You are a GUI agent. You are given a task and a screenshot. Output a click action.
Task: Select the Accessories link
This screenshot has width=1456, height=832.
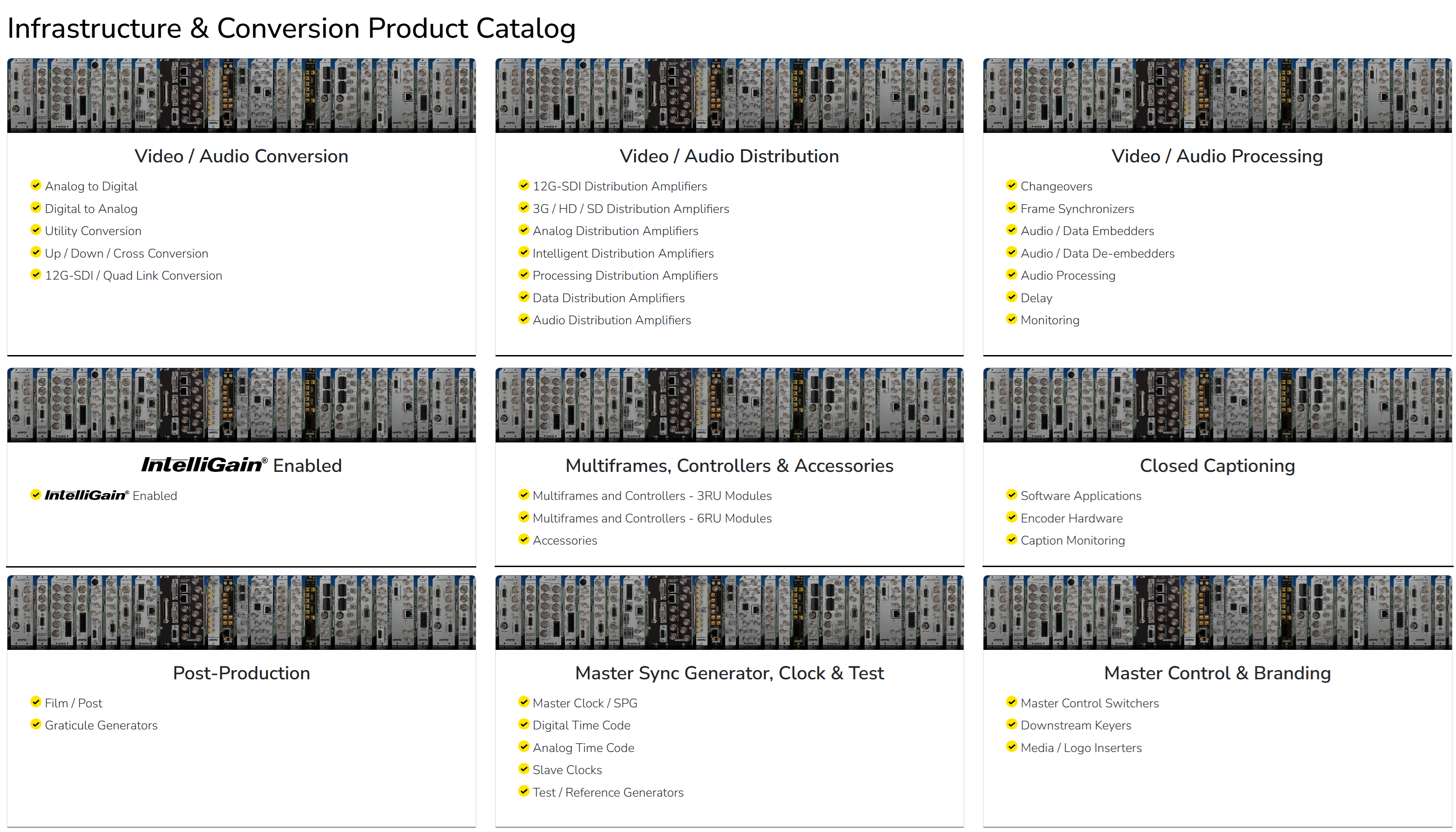click(565, 540)
